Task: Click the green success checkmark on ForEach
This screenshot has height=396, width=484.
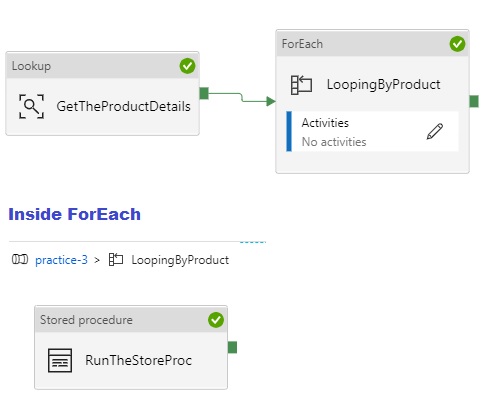Action: [x=457, y=44]
